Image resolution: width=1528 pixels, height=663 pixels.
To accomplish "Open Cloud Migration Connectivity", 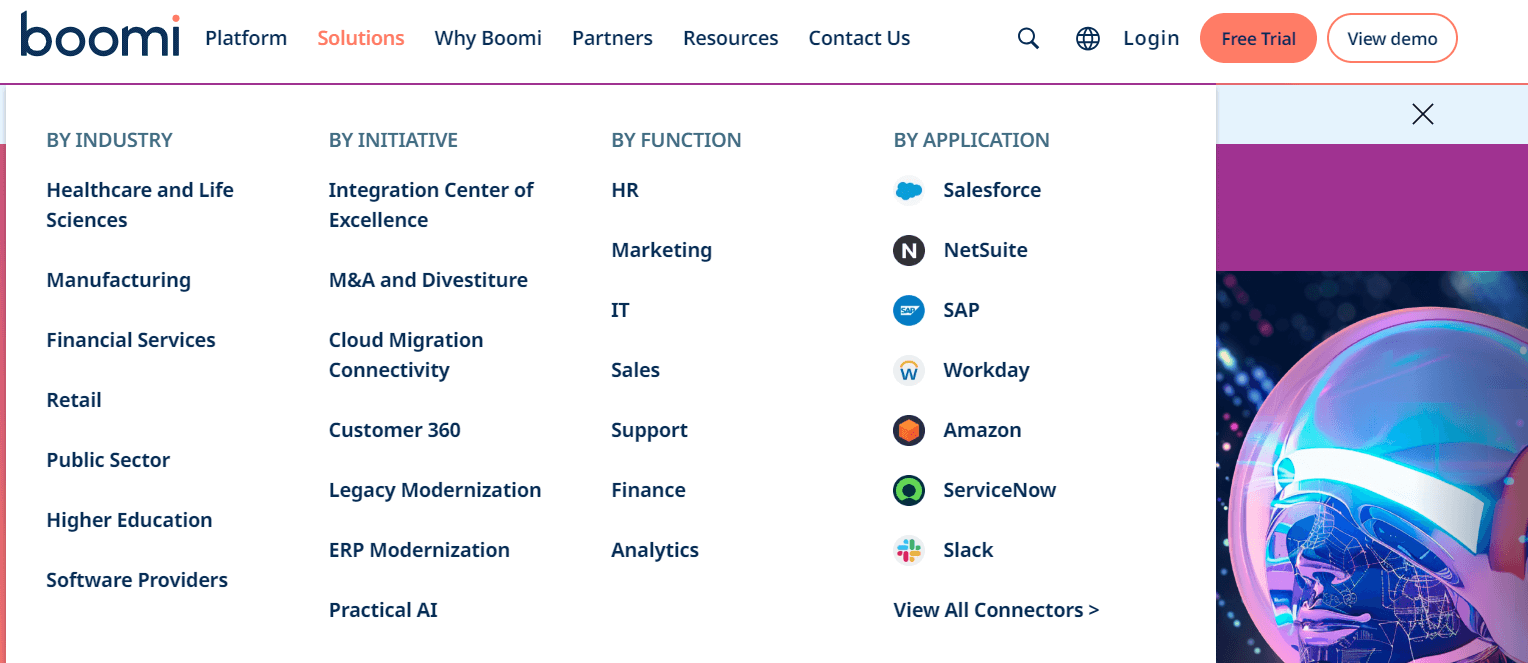I will (x=406, y=355).
